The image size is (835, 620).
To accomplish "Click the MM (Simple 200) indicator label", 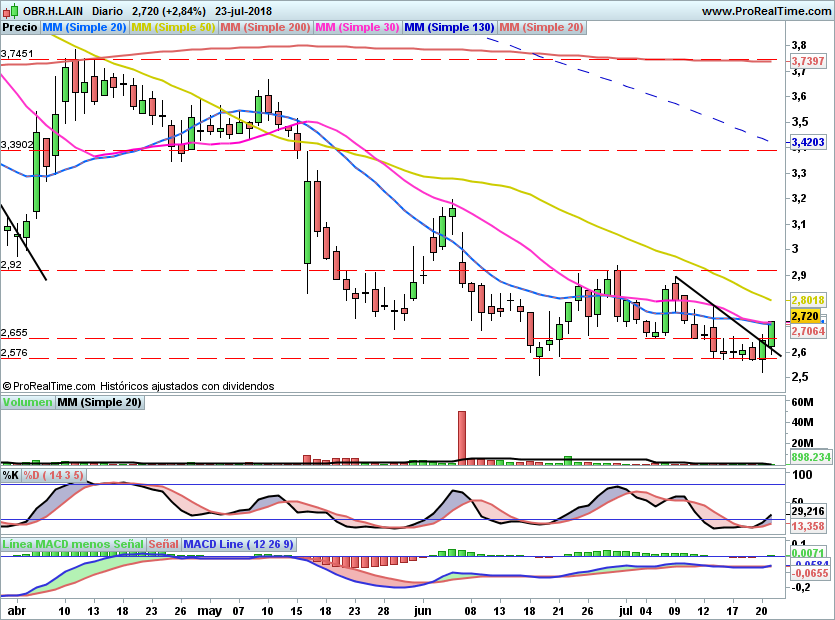I will [x=264, y=27].
